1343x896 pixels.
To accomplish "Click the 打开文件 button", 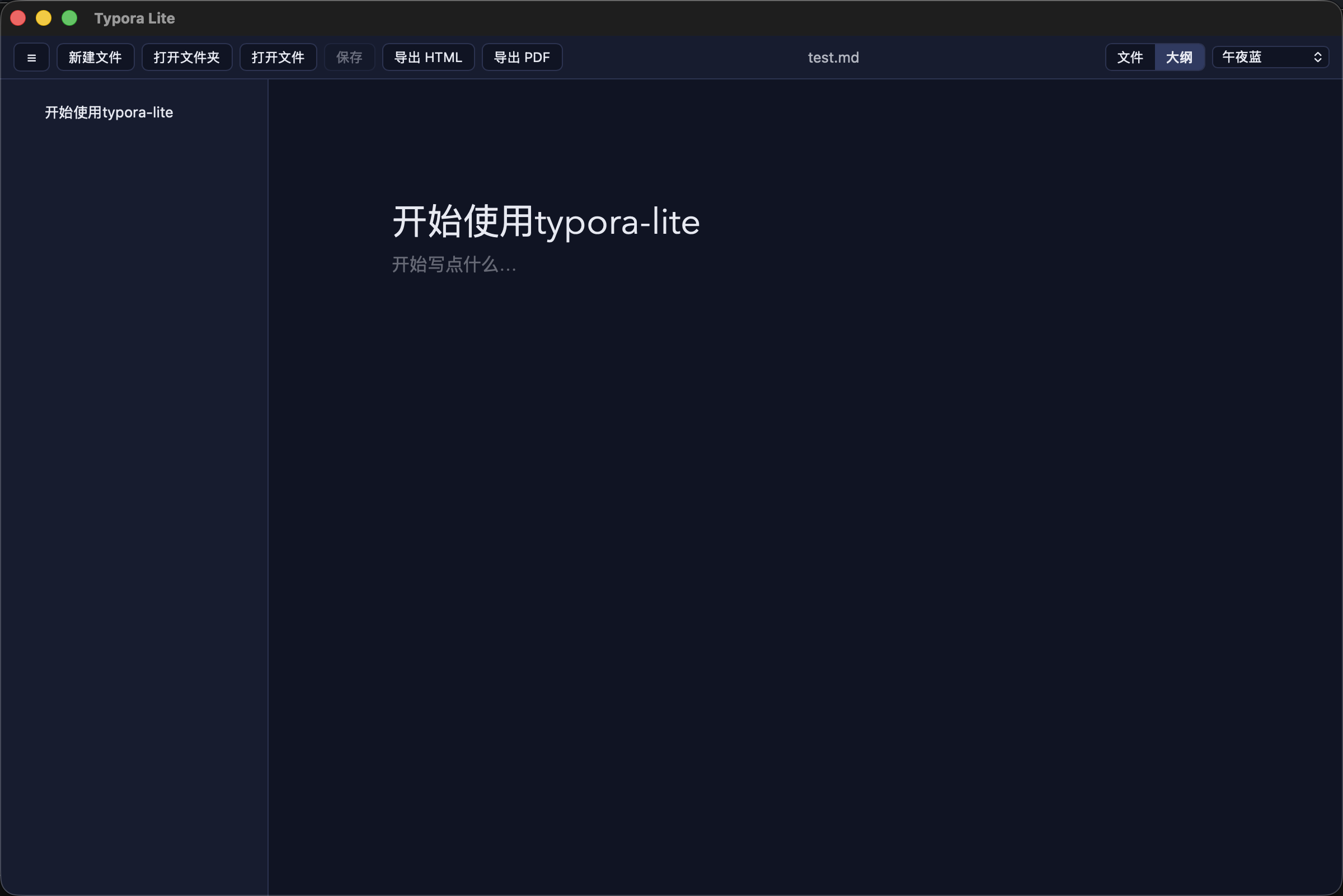I will (278, 57).
